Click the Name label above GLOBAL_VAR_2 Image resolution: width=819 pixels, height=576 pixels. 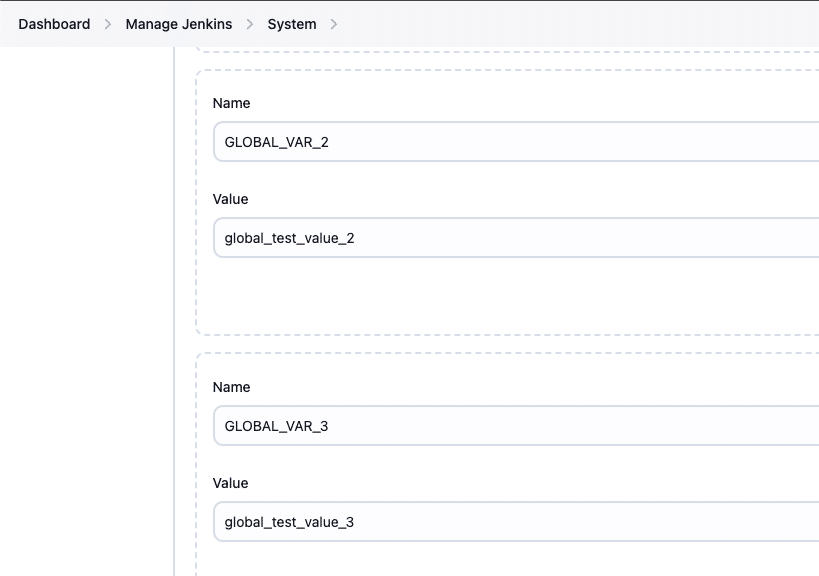231,103
